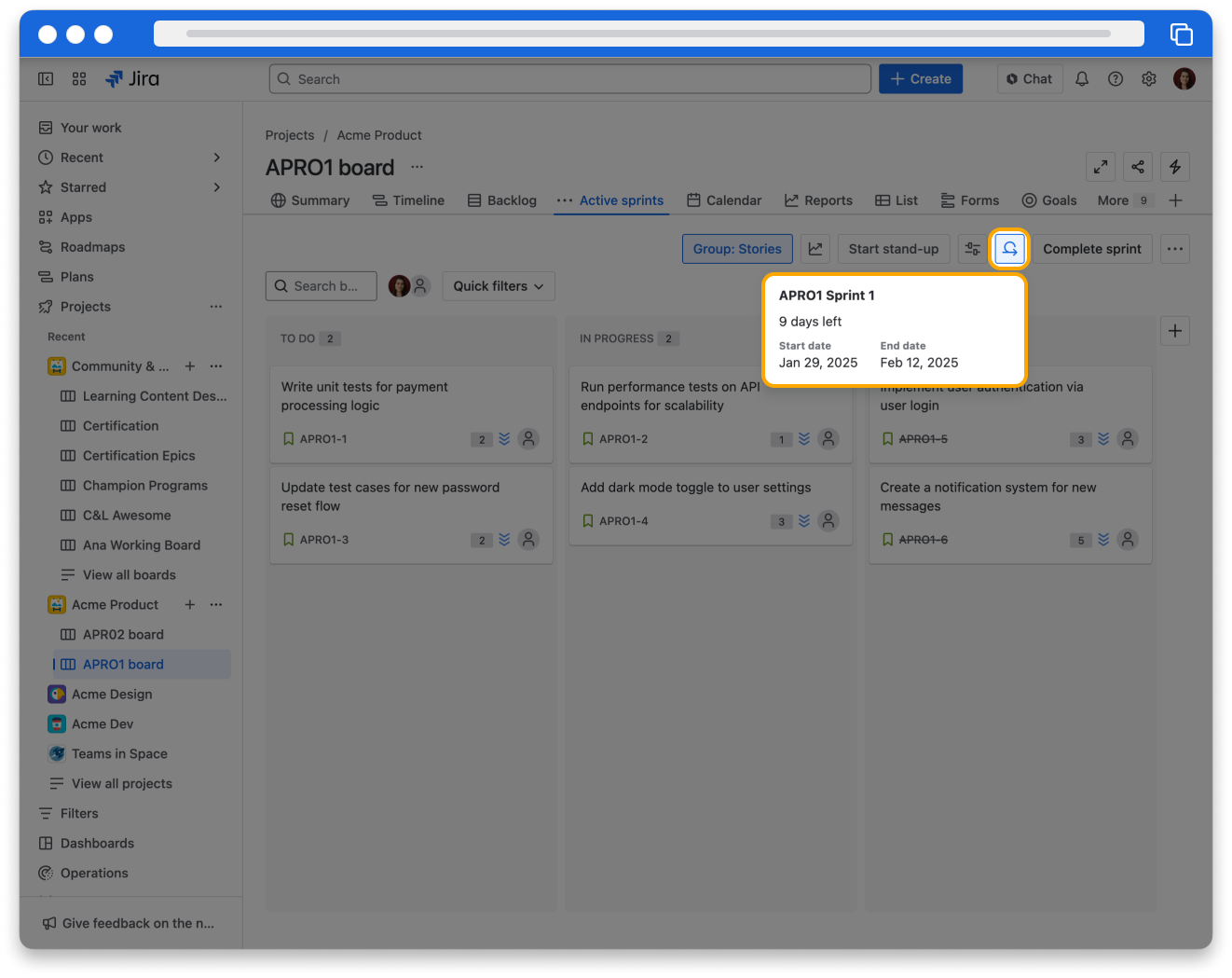Filter by unassigned avatar icon
1232x978 pixels.
421,286
